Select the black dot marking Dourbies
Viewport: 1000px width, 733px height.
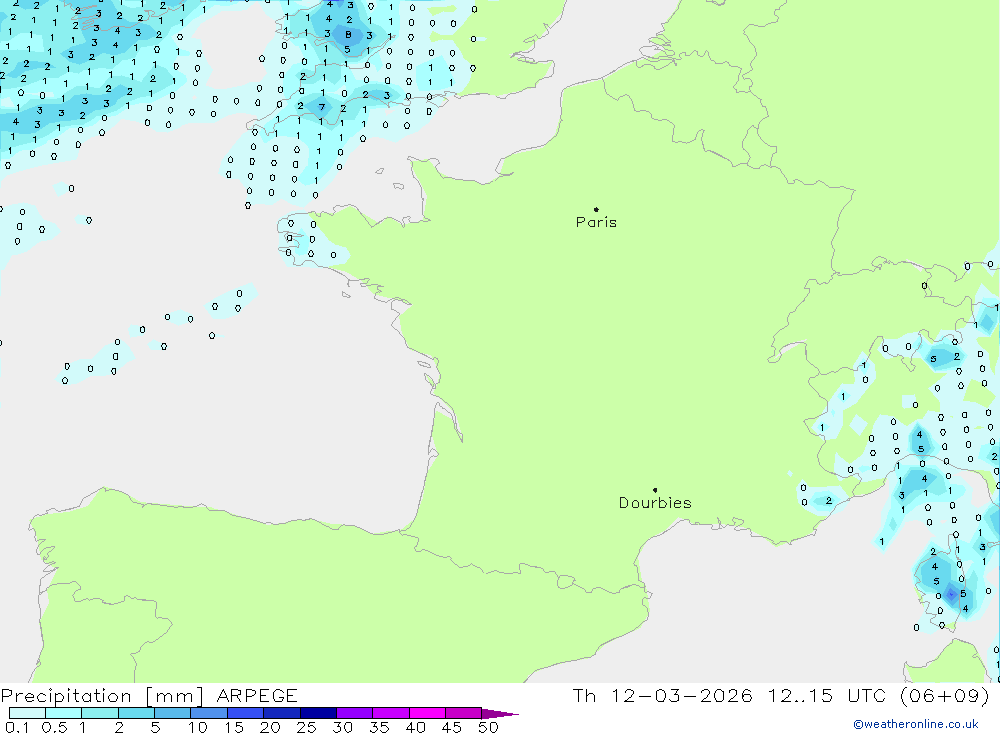(655, 490)
